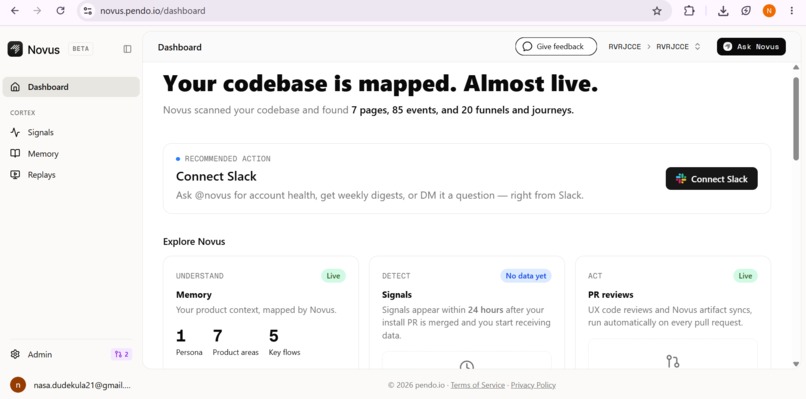Viewport: 806px width, 399px height.
Task: Bookmark page with the star icon
Action: coord(656,11)
